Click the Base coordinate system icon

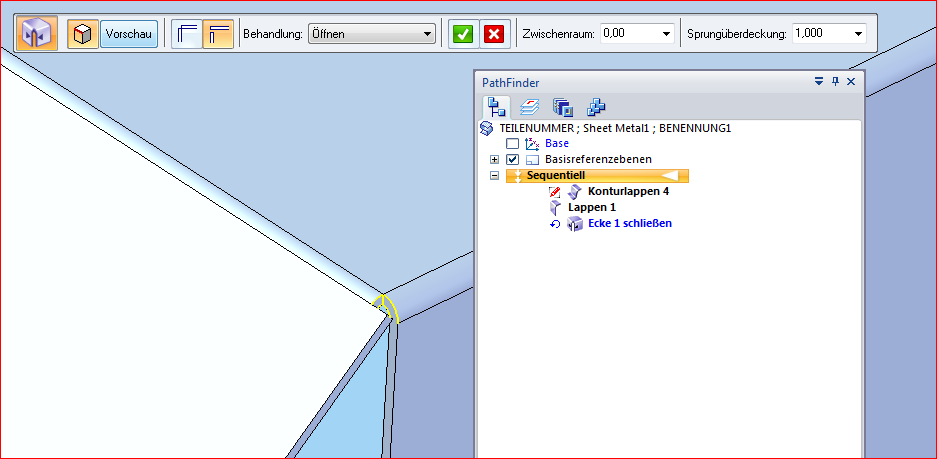[532, 143]
